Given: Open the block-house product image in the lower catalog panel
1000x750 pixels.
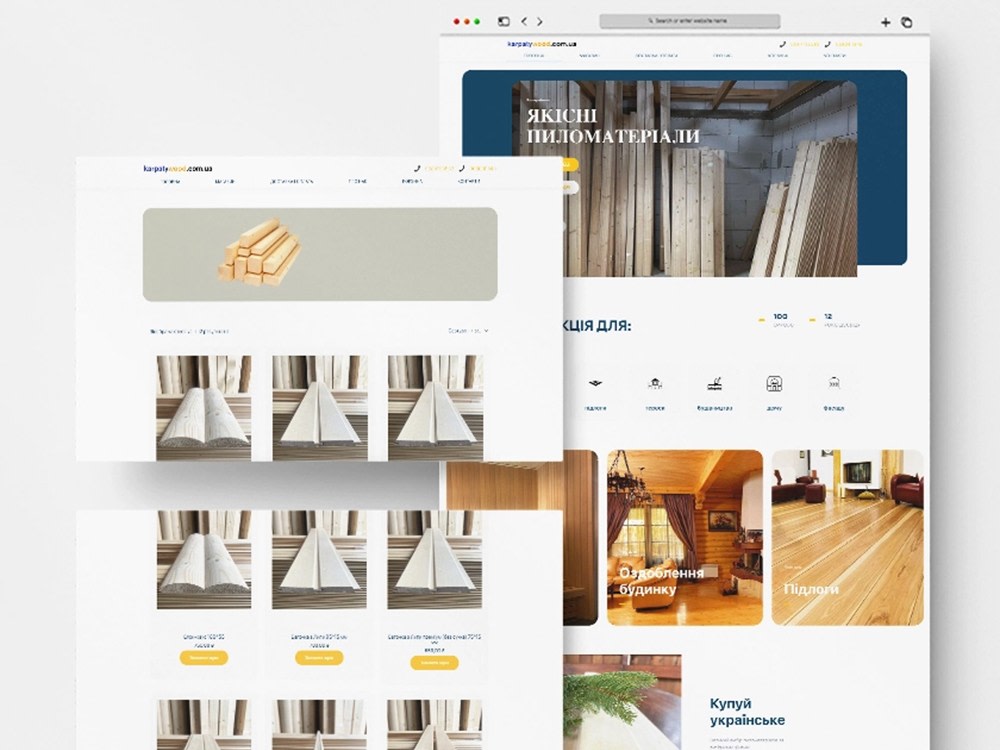Looking at the screenshot, I should point(203,559).
